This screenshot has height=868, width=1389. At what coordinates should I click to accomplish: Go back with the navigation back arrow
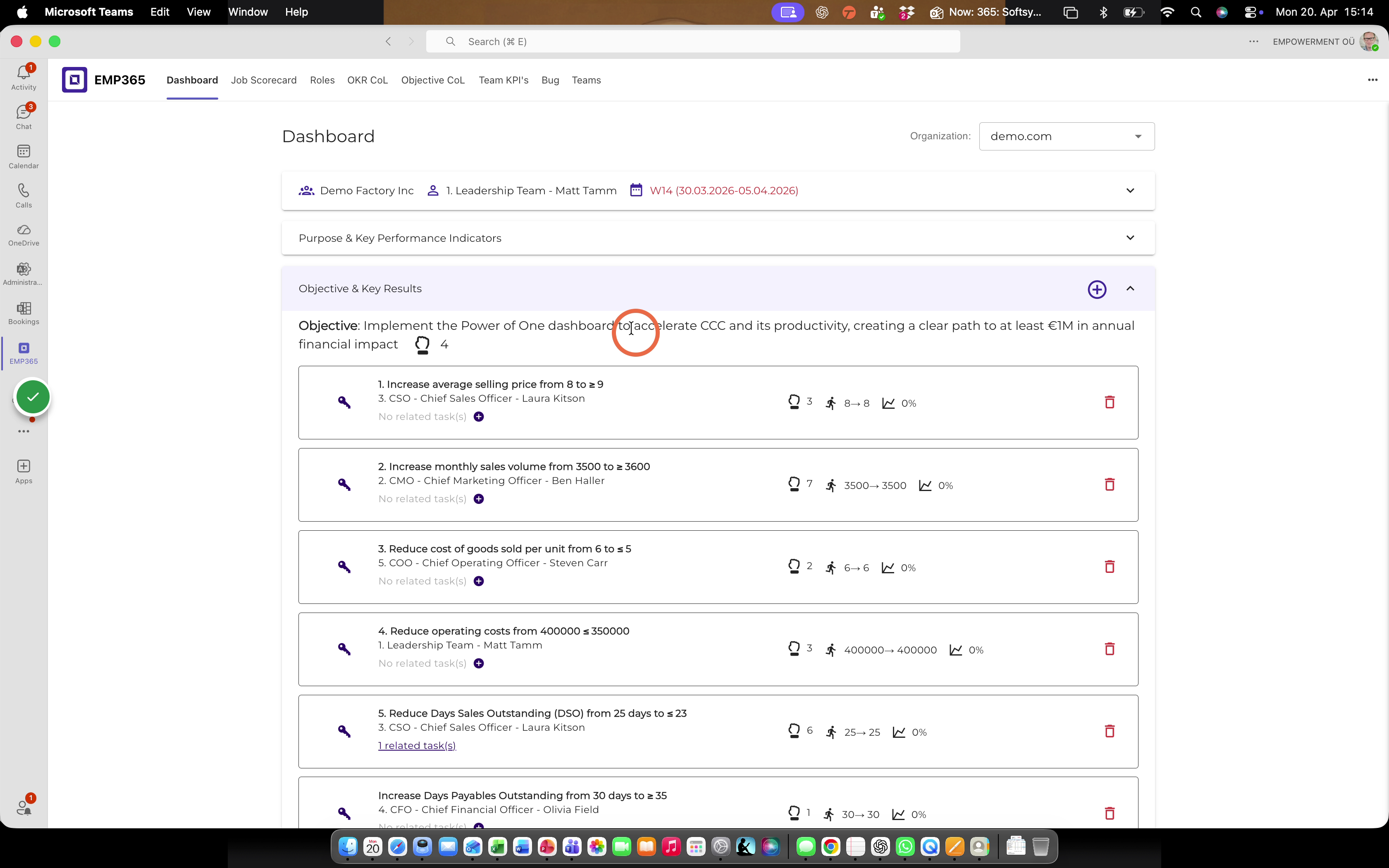pyautogui.click(x=389, y=41)
